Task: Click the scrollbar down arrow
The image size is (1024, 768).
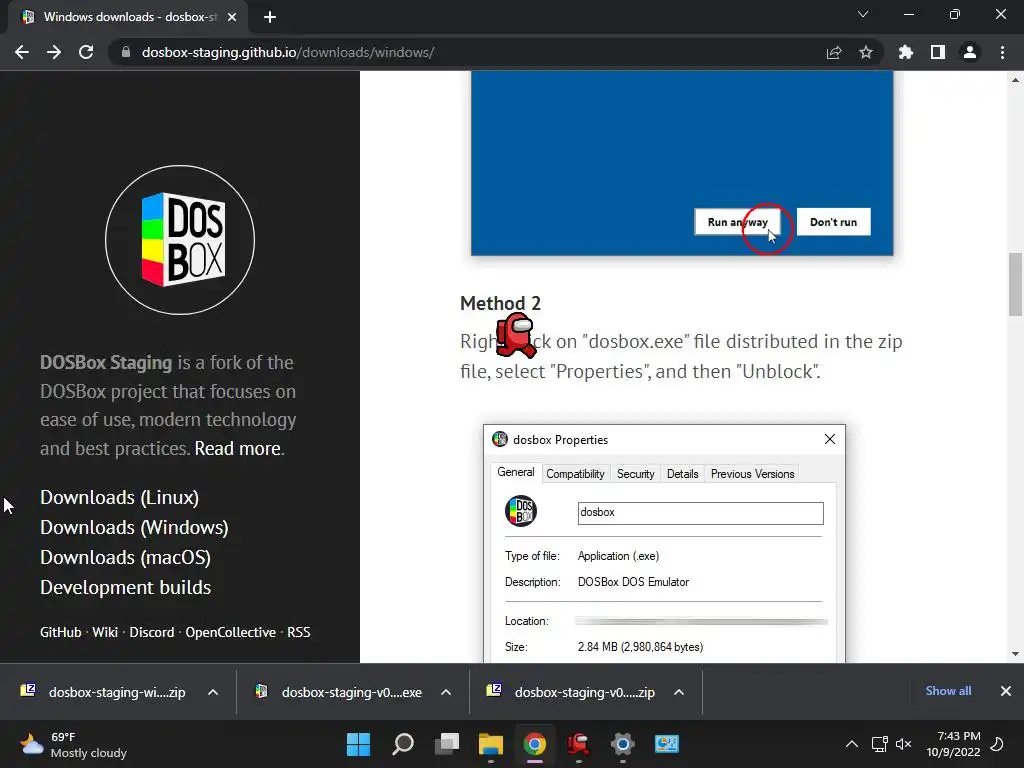Action: 1015,654
